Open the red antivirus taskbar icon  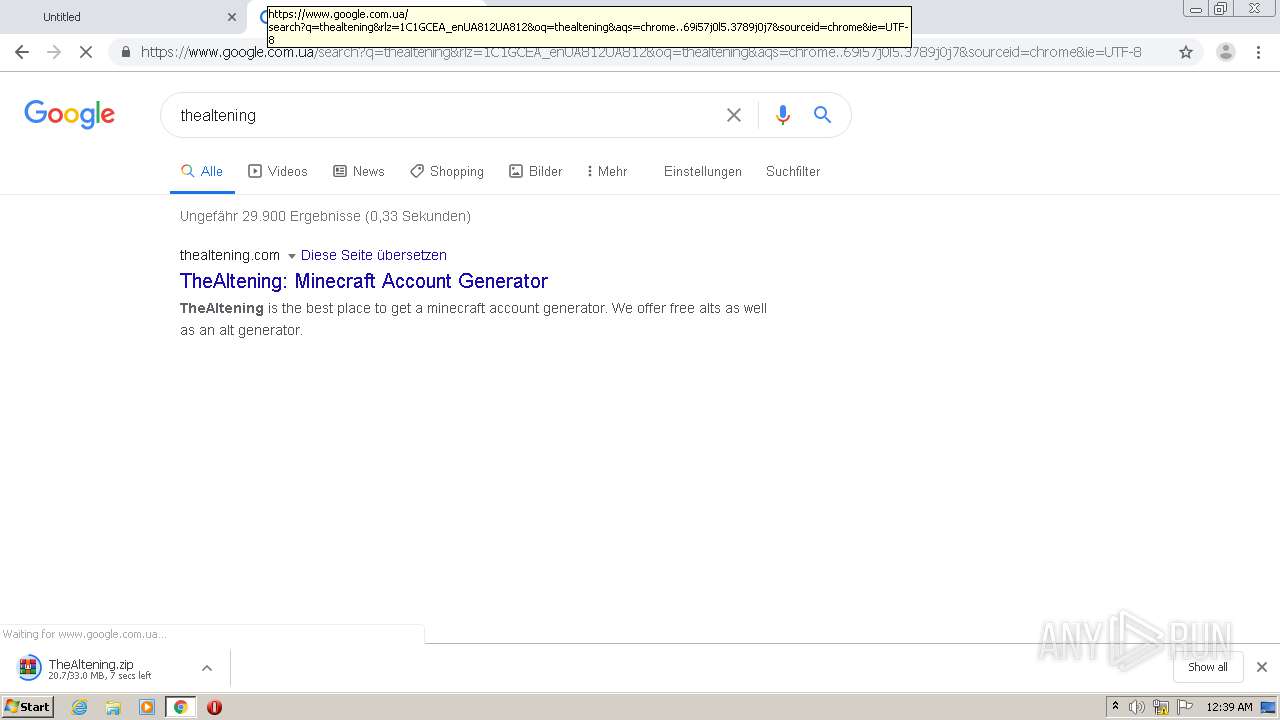coord(214,707)
